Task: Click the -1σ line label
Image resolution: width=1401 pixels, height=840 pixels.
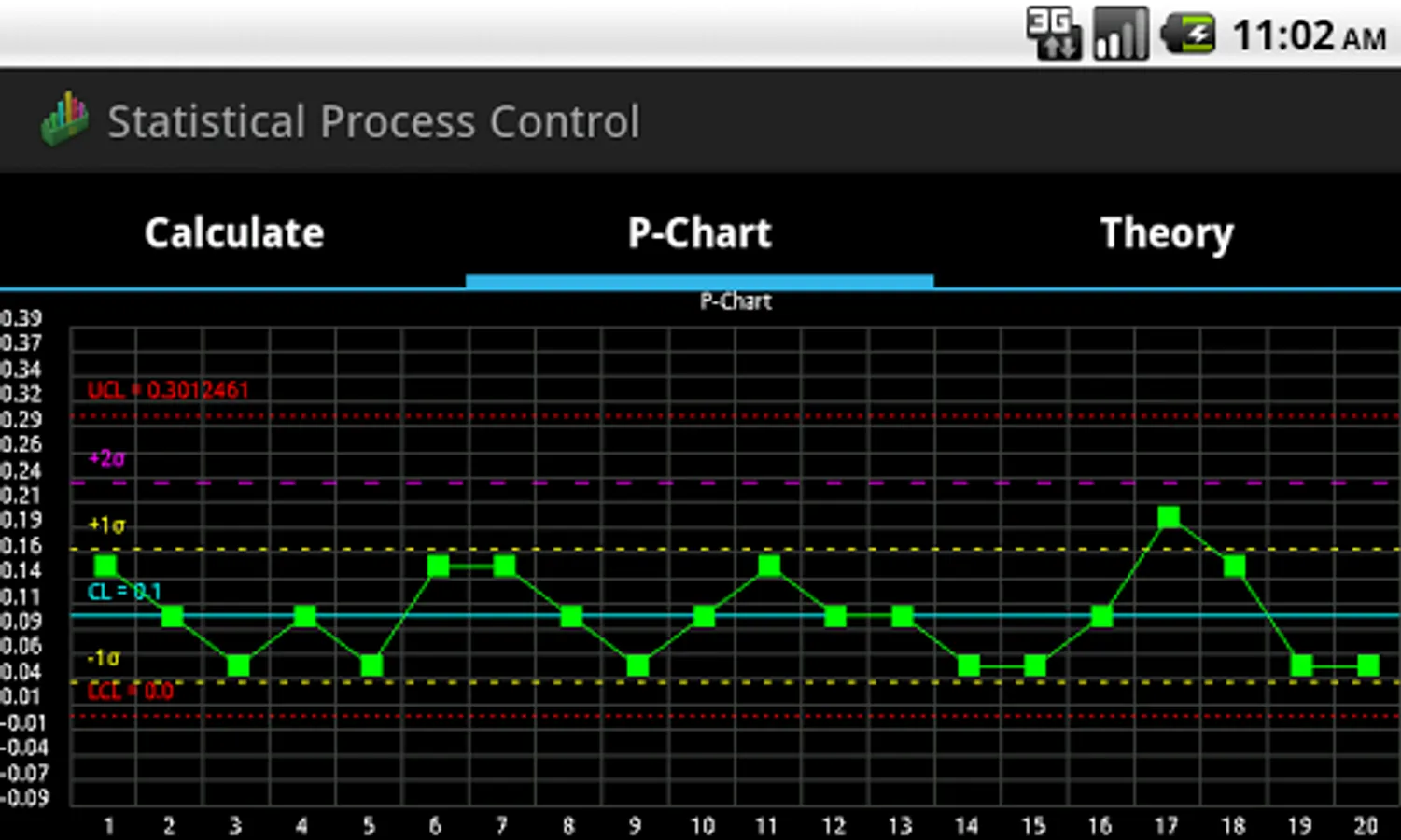Action: (x=104, y=658)
